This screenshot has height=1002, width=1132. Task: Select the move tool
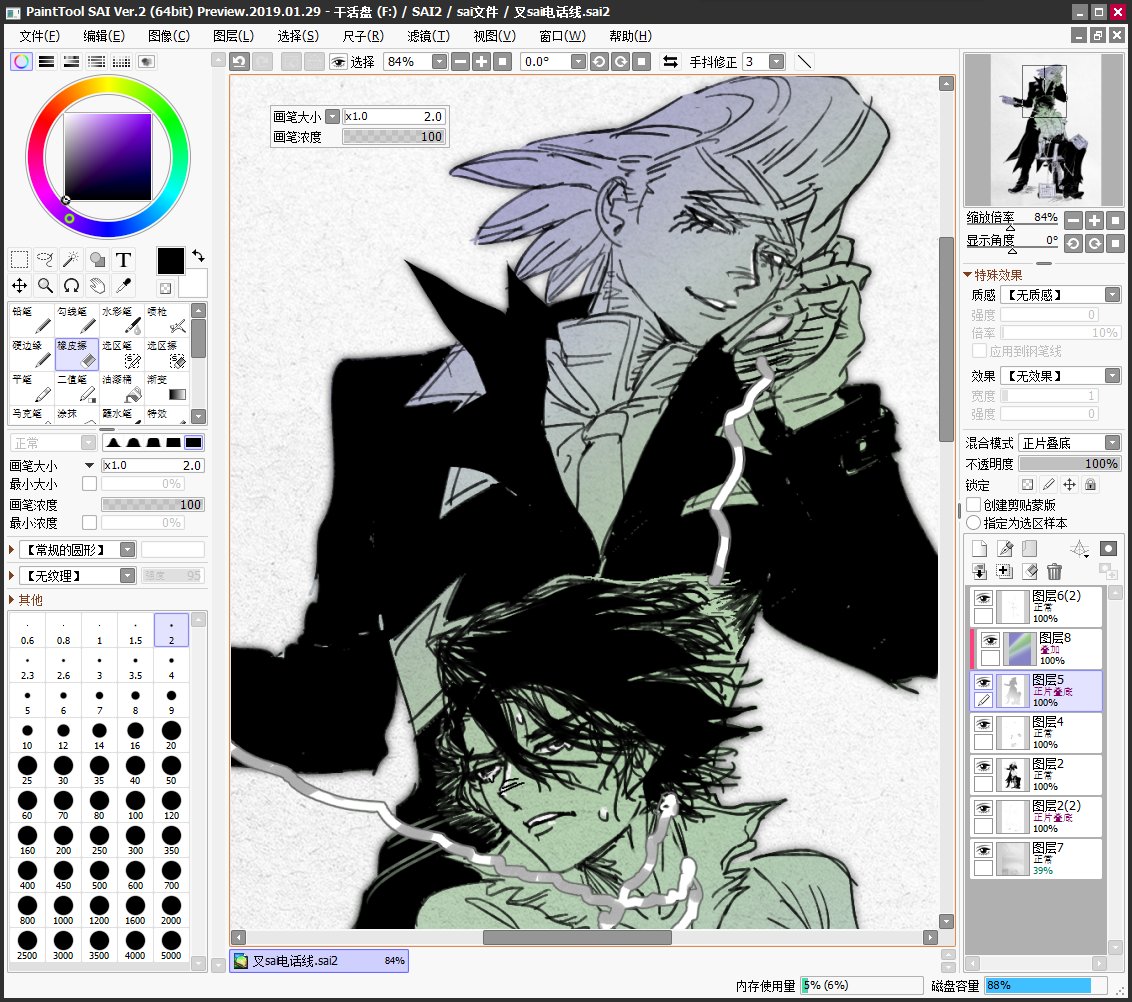click(x=19, y=286)
